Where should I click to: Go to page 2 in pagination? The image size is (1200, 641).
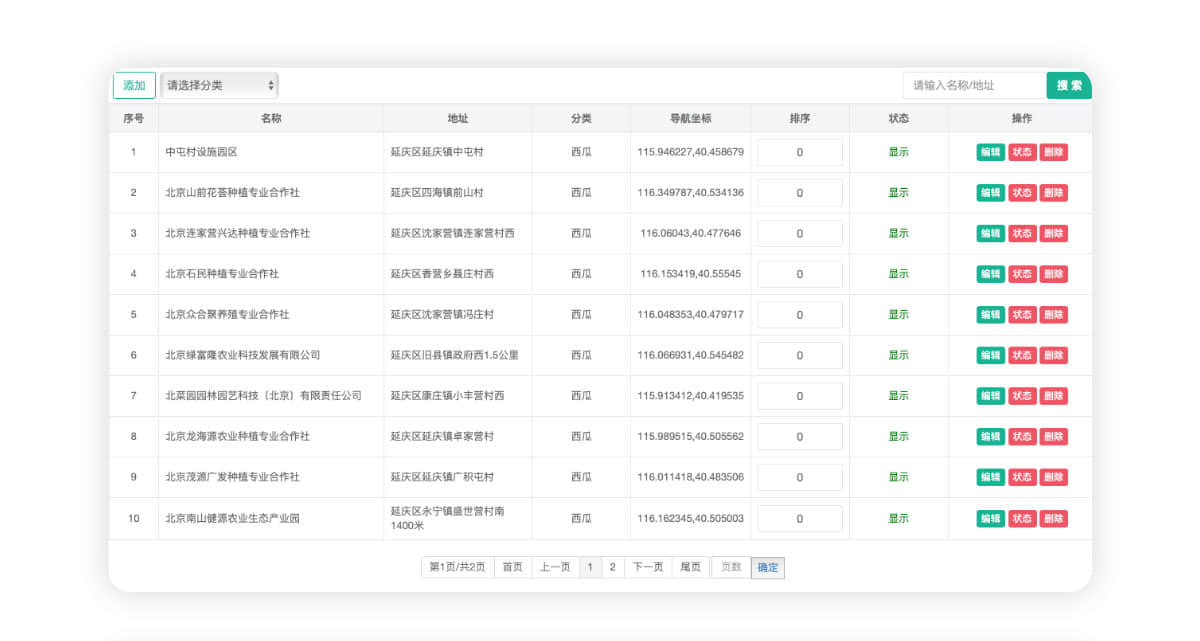point(613,567)
